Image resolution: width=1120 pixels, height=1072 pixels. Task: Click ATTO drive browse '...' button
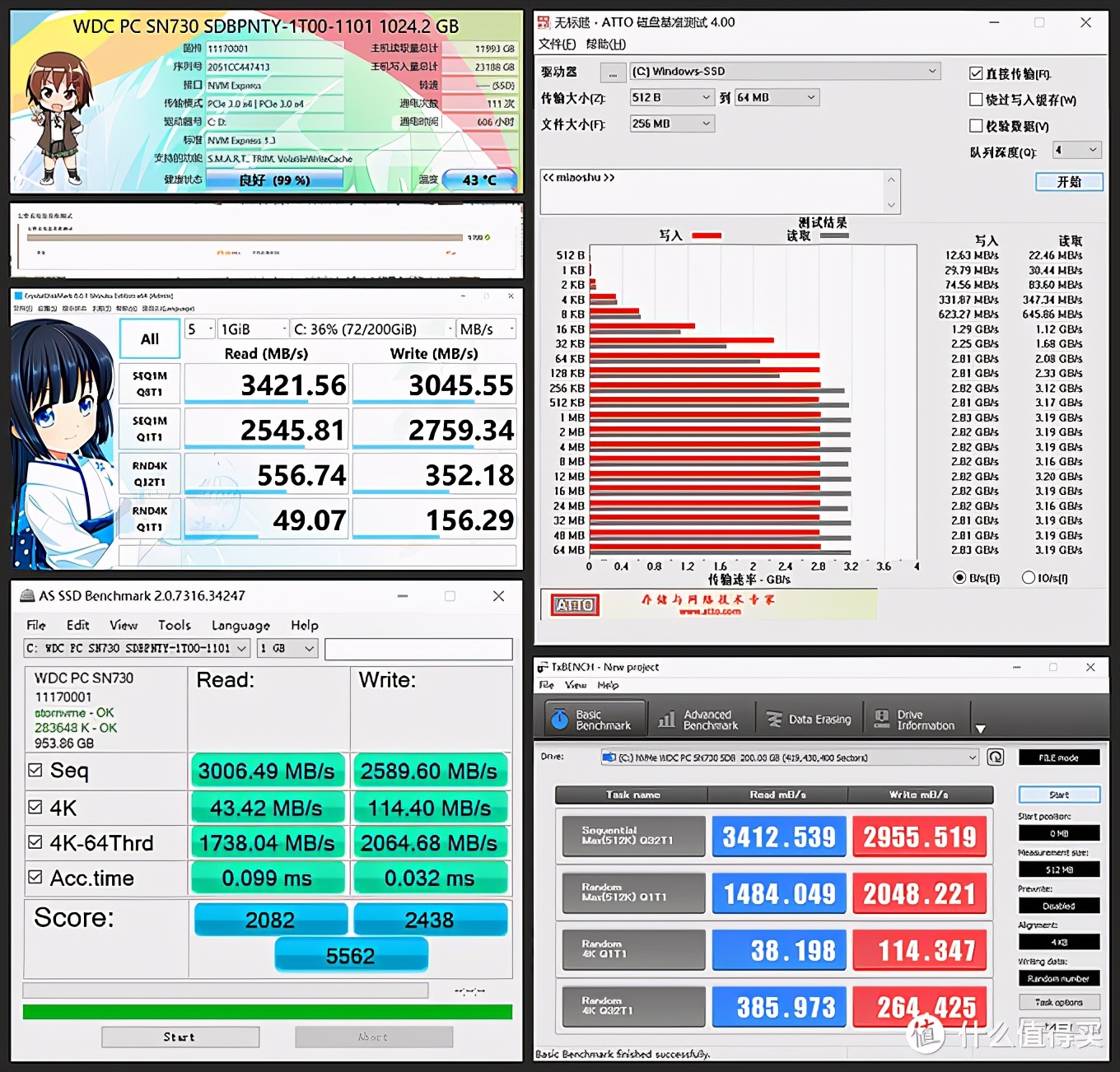pyautogui.click(x=613, y=72)
